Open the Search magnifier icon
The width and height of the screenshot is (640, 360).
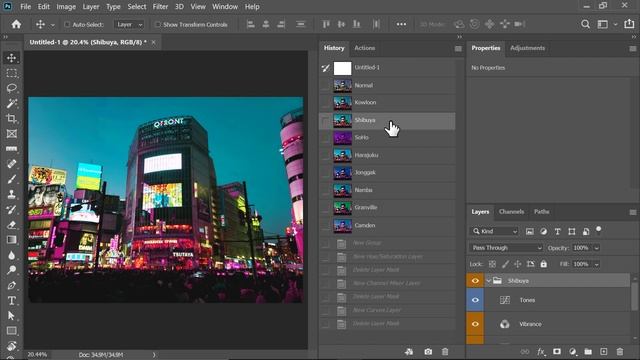tap(585, 24)
